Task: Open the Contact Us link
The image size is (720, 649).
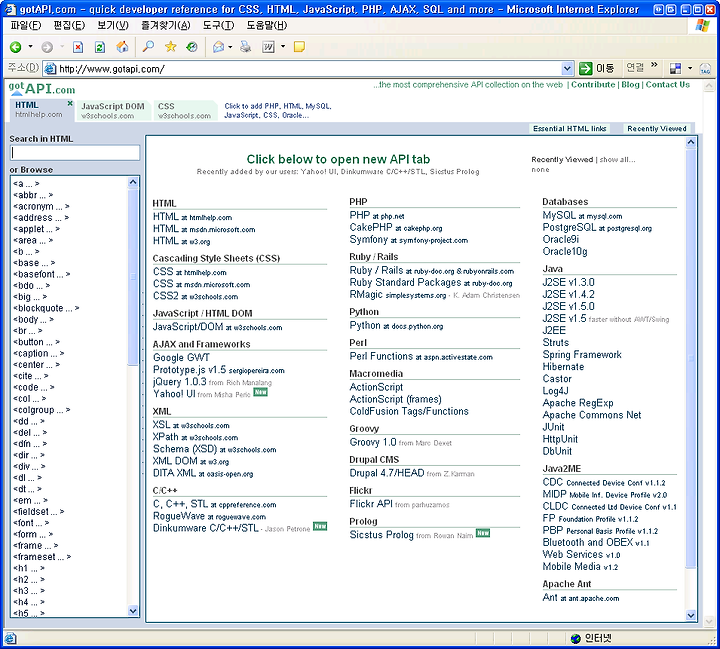Action: [x=668, y=85]
